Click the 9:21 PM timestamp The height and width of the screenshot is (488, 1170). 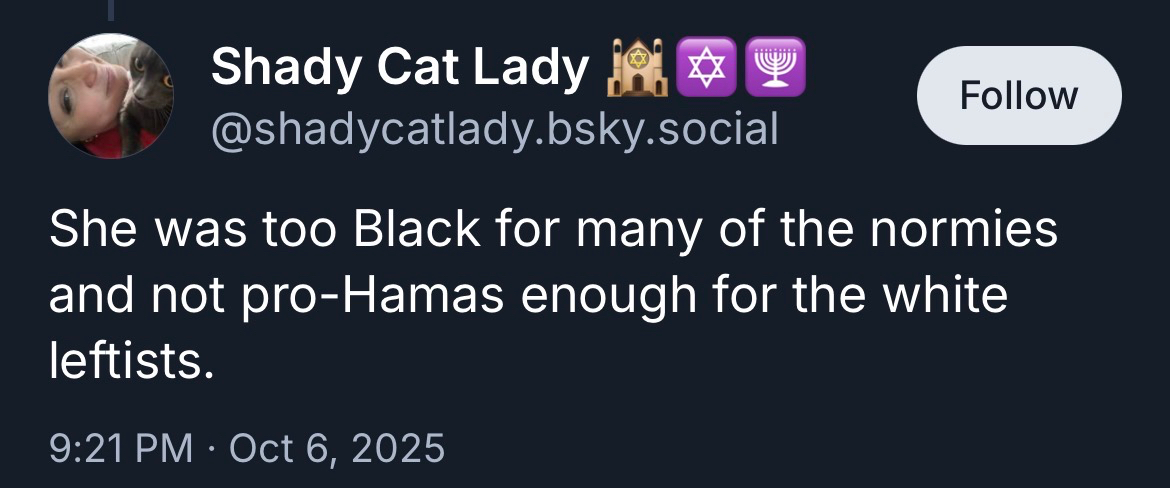click(121, 446)
